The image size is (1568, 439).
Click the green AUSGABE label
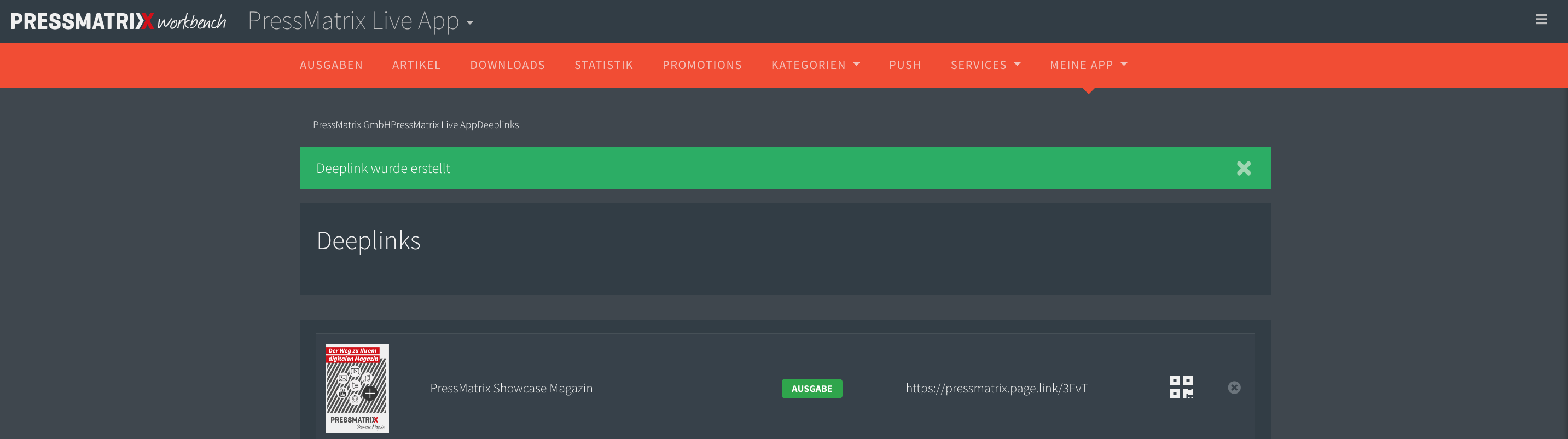click(811, 389)
